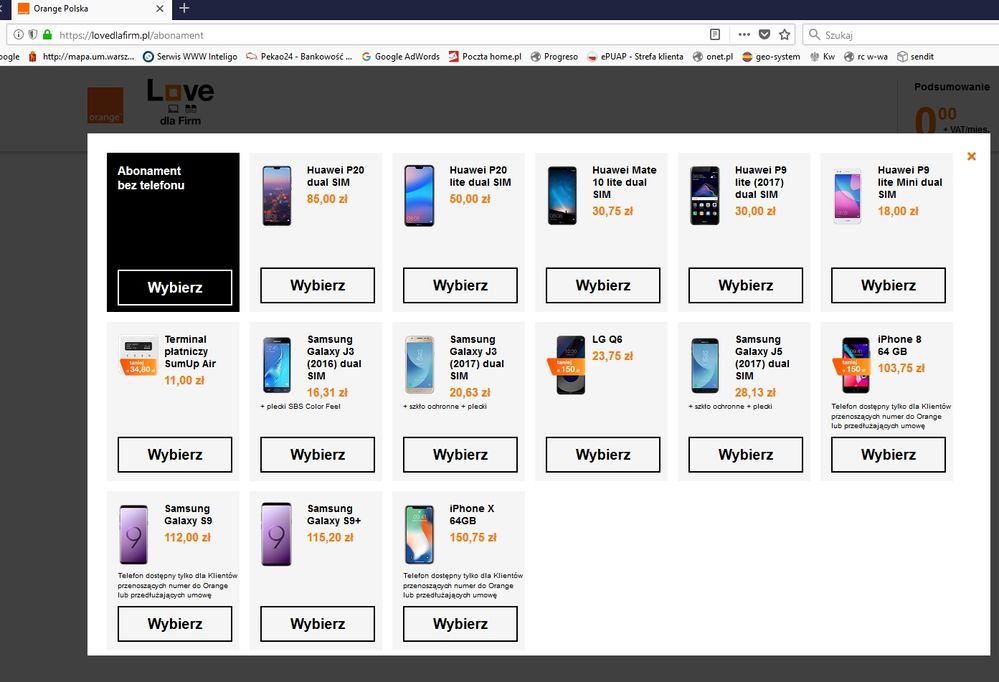Click the Huawei P20 dual SIM phone image
Image resolution: width=999 pixels, height=682 pixels.
[x=277, y=196]
